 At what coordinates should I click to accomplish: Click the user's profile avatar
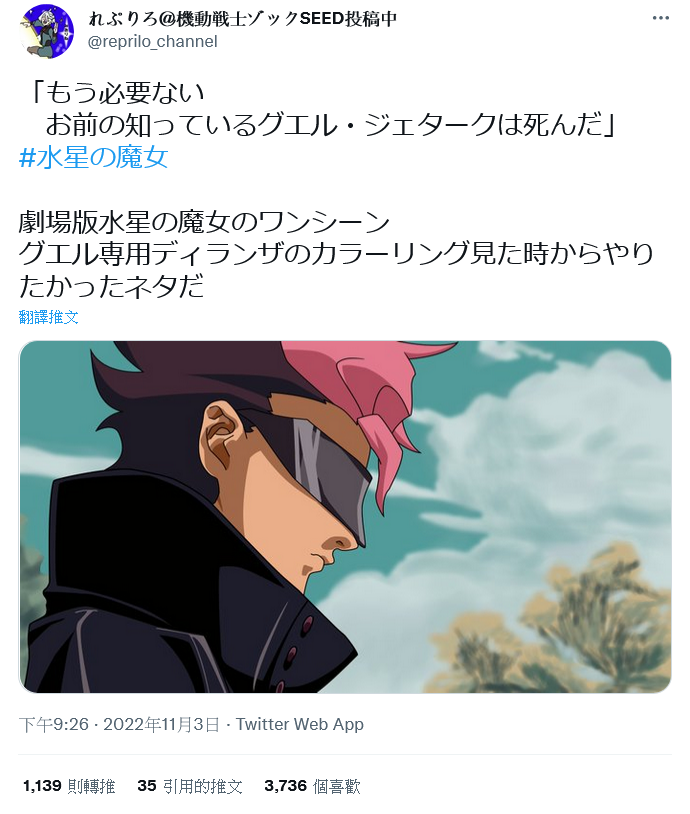47,31
